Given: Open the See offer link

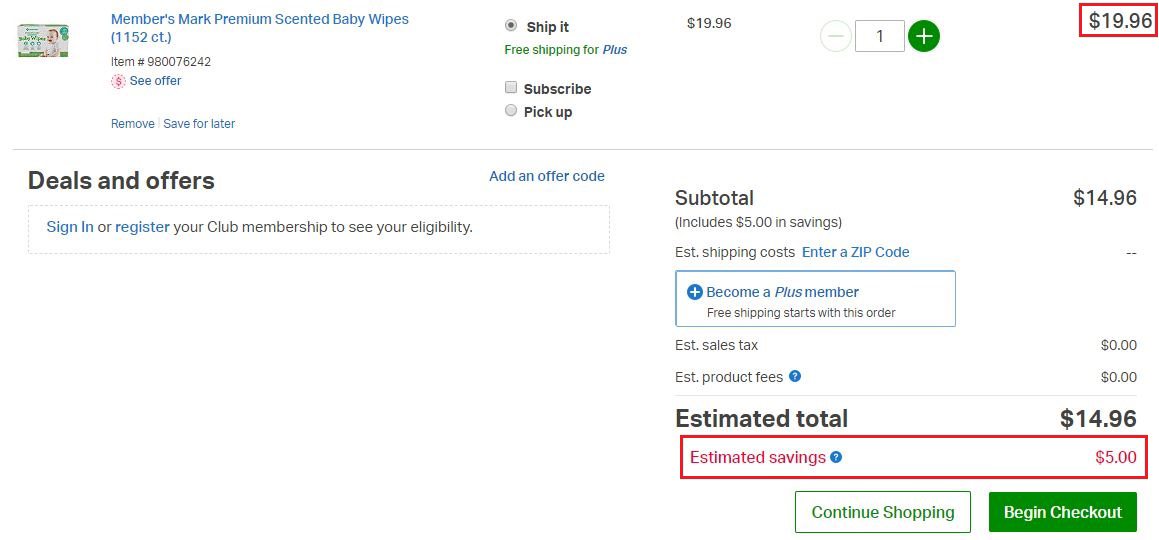Looking at the screenshot, I should click(x=155, y=81).
